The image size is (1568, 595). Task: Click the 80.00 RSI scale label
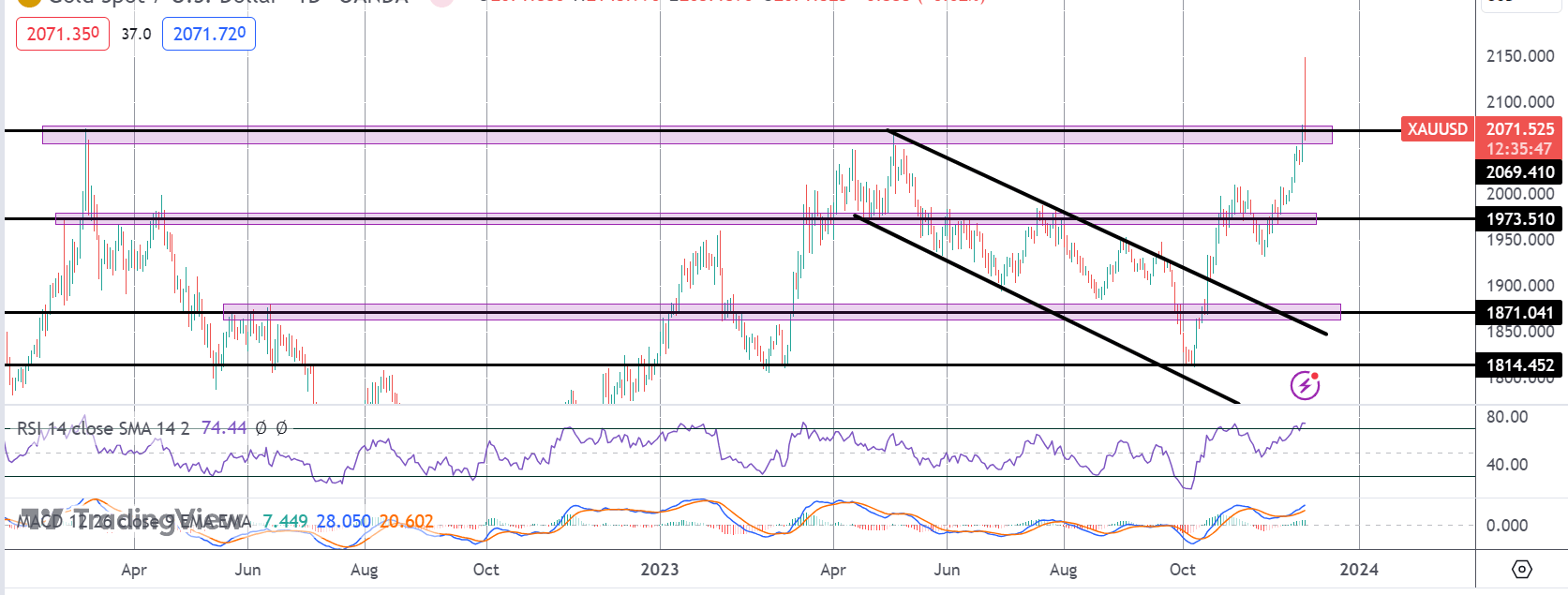click(x=1507, y=417)
